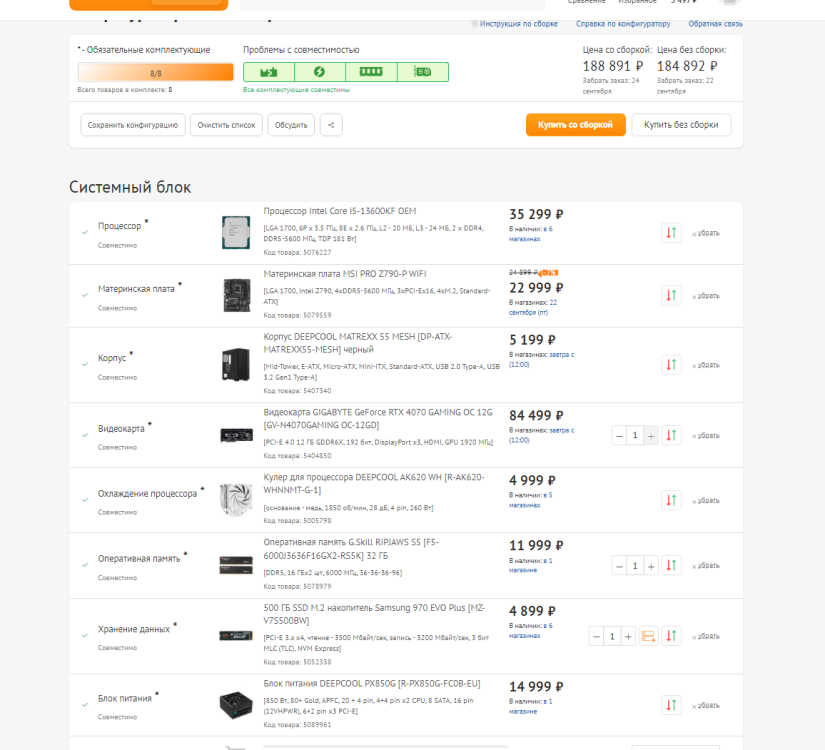Remove the DEEPCOOL case with 'Убрать'
This screenshot has height=750, width=825.
click(706, 364)
